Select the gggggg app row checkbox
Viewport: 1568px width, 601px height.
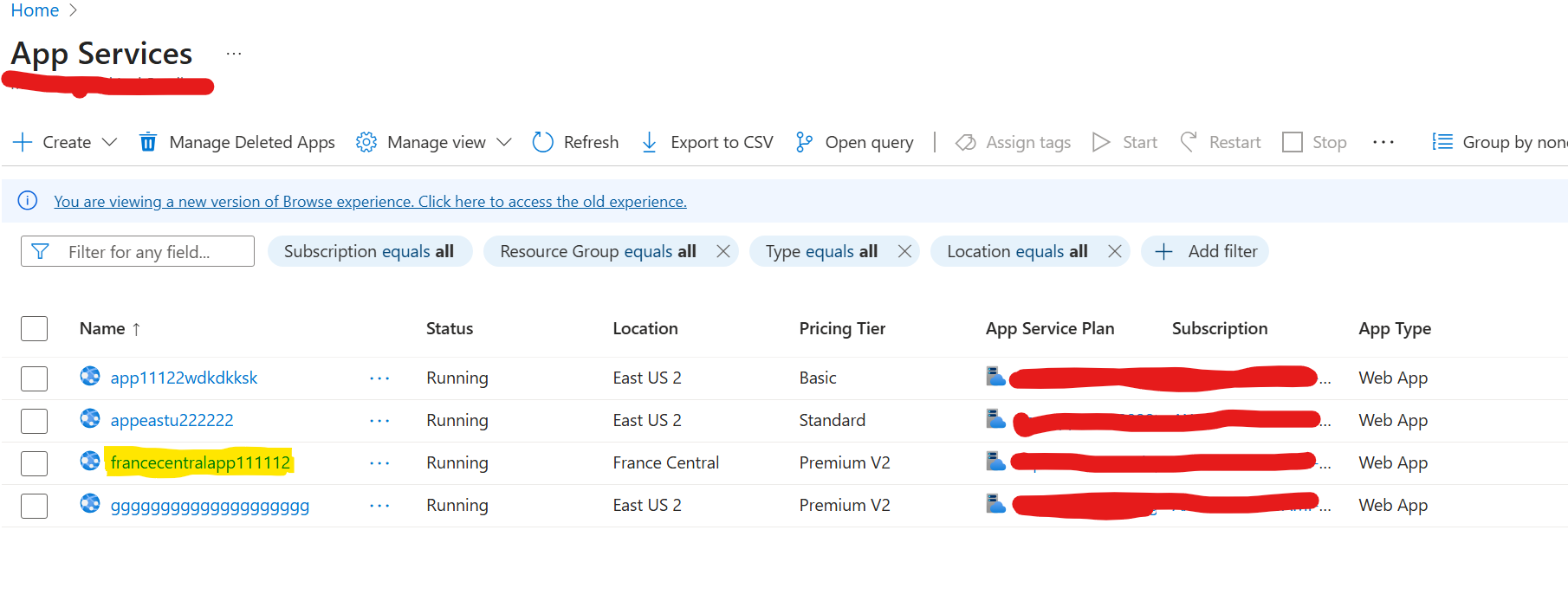point(34,506)
